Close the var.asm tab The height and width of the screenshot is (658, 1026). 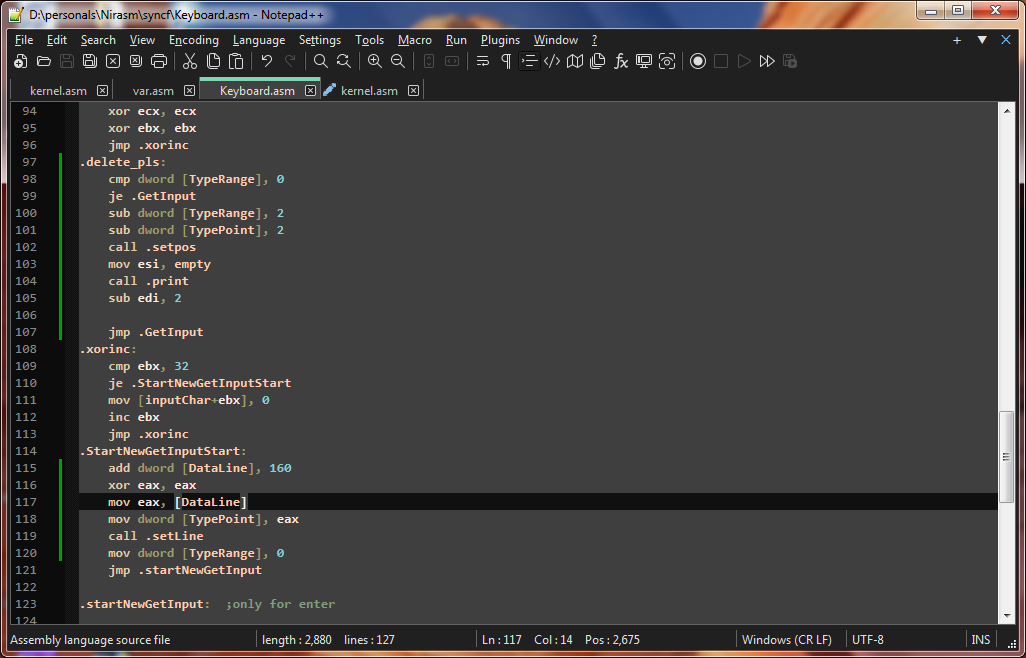pyautogui.click(x=189, y=91)
